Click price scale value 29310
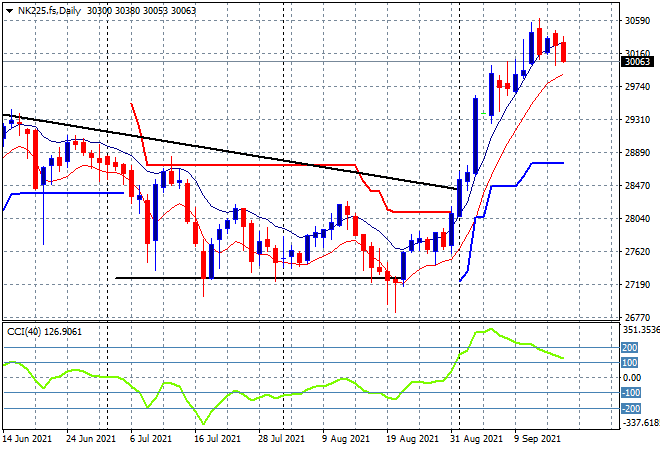This screenshot has height=450, width=660. [637, 120]
